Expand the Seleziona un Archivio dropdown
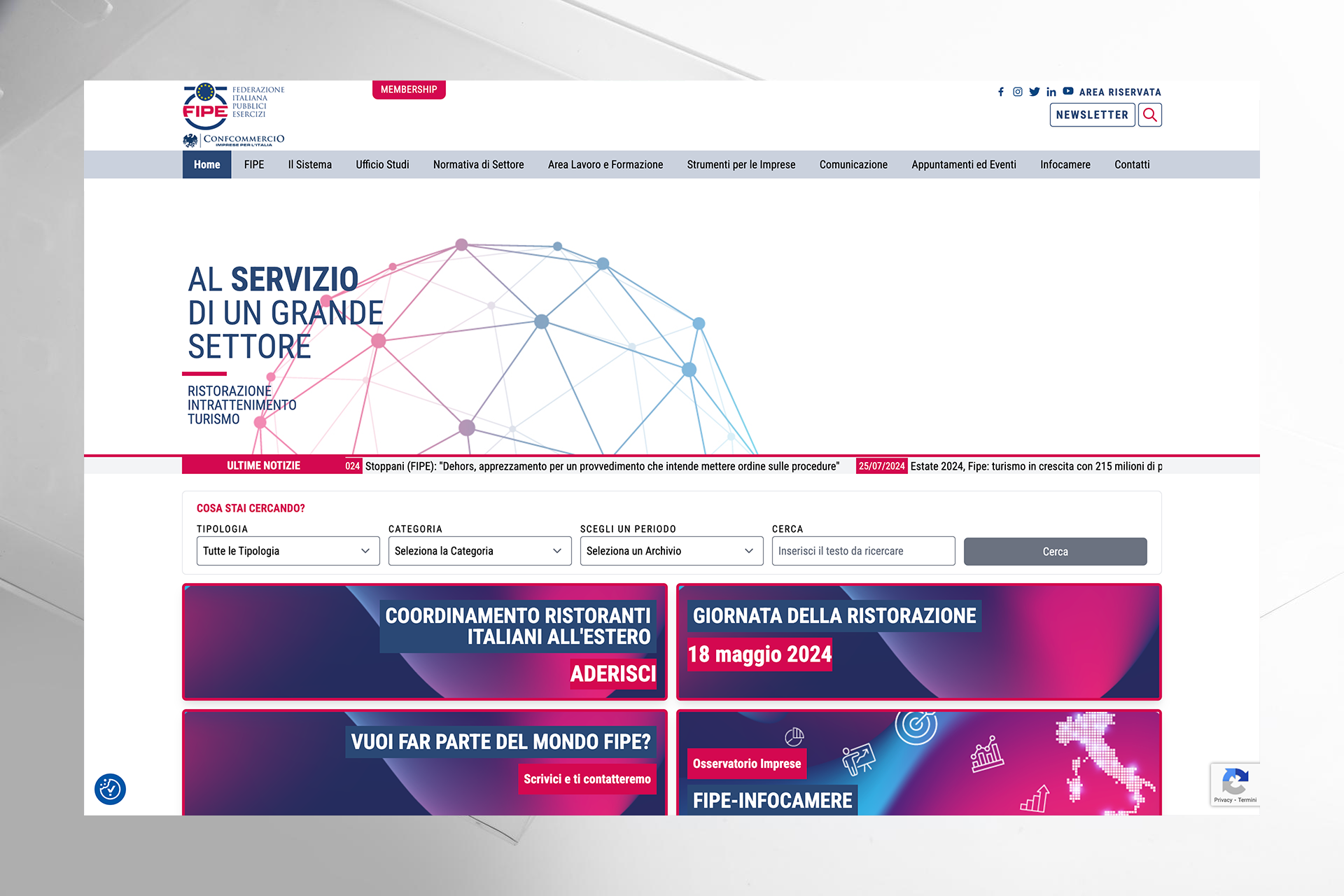 [x=671, y=551]
